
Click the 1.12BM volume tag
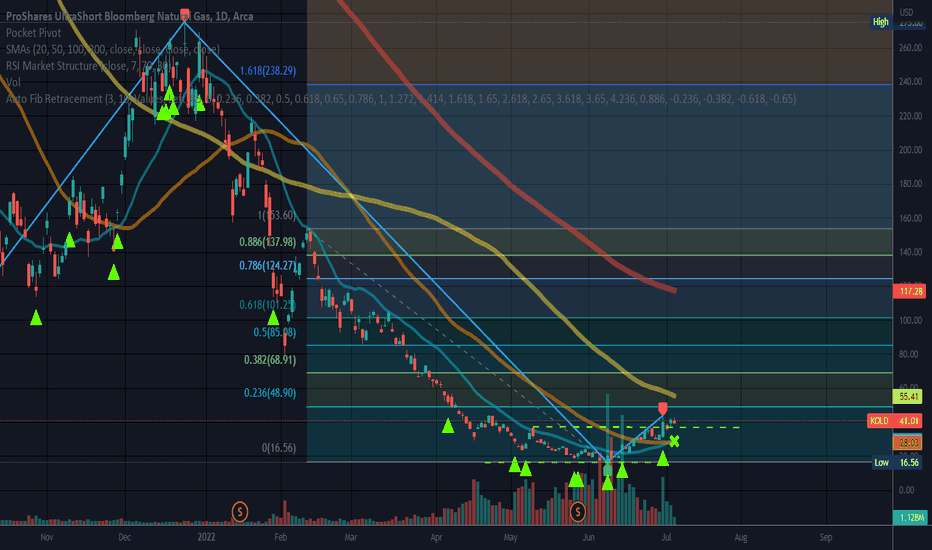pos(910,517)
